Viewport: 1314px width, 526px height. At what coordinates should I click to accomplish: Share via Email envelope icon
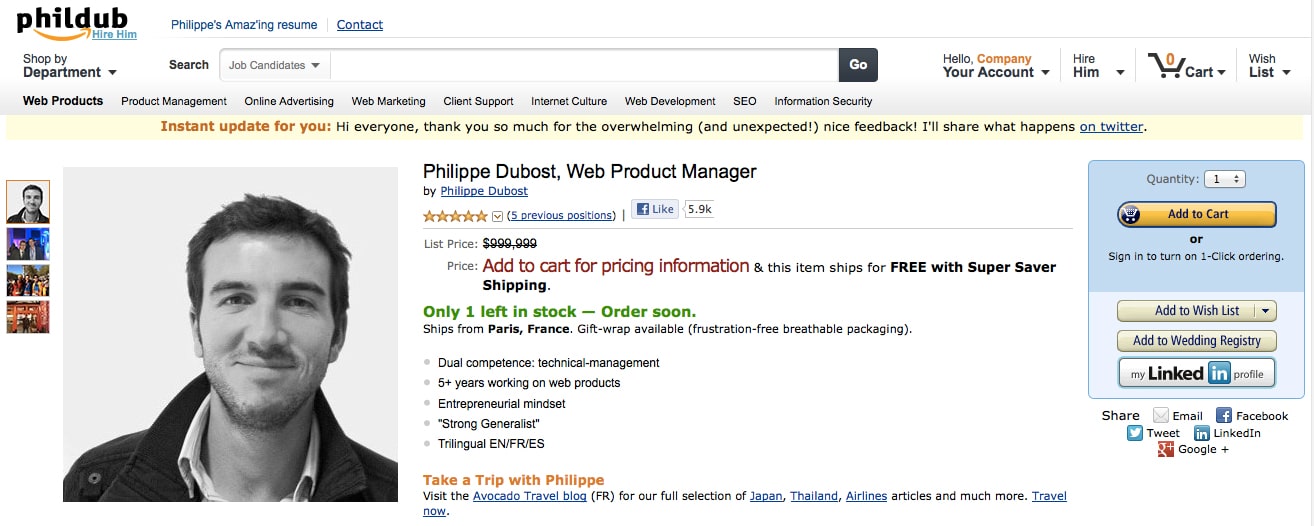point(1161,416)
